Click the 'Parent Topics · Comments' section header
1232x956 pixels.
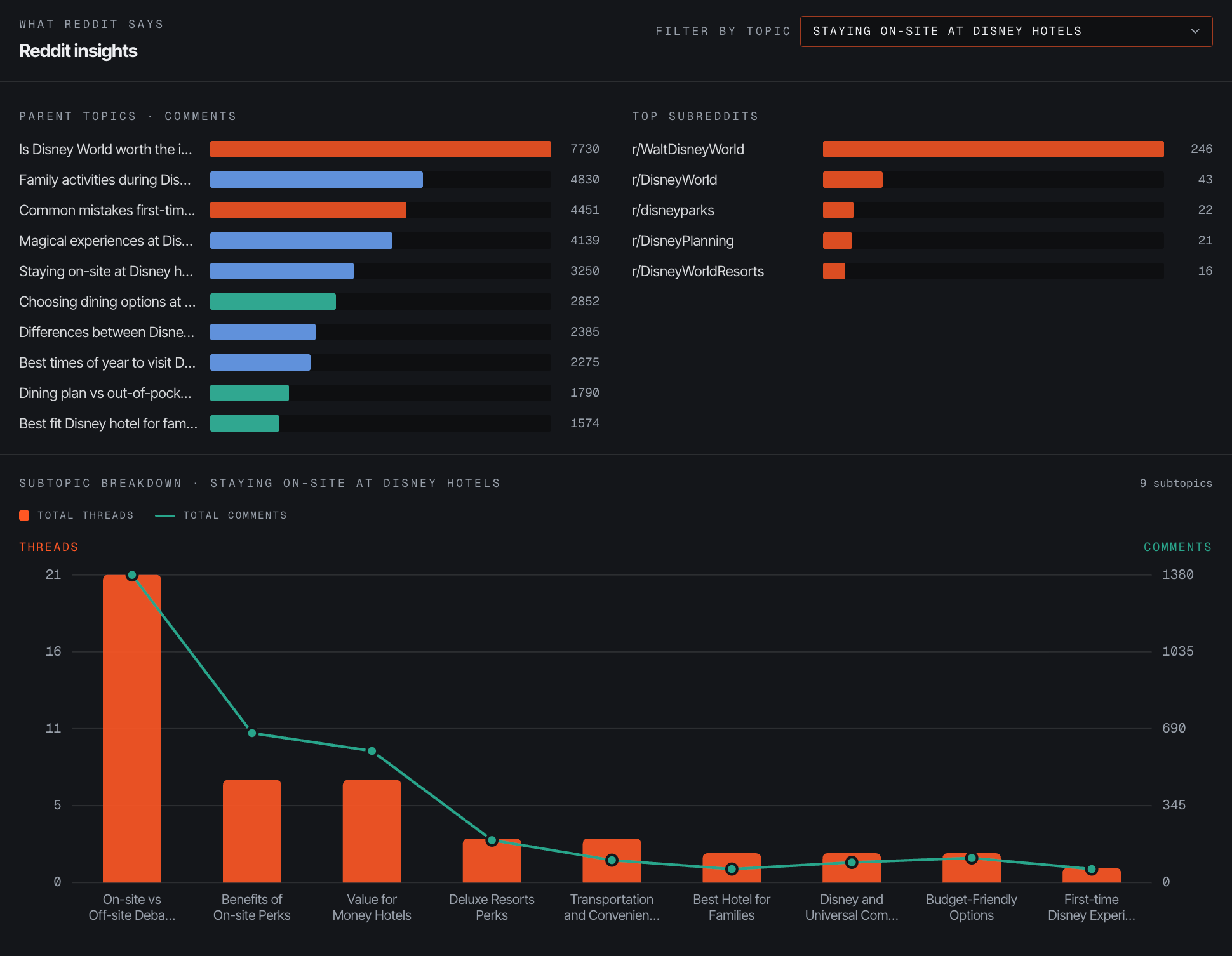(x=128, y=116)
